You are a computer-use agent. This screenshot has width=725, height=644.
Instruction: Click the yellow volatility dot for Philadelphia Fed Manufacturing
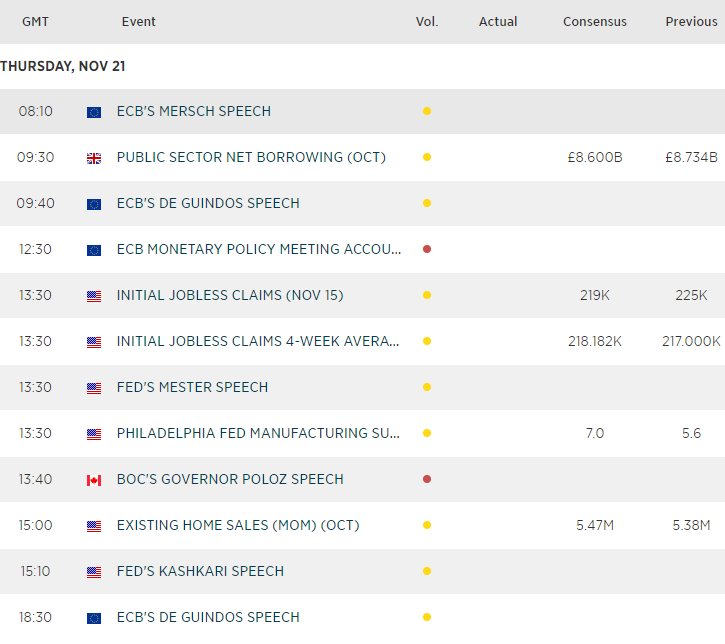(427, 434)
